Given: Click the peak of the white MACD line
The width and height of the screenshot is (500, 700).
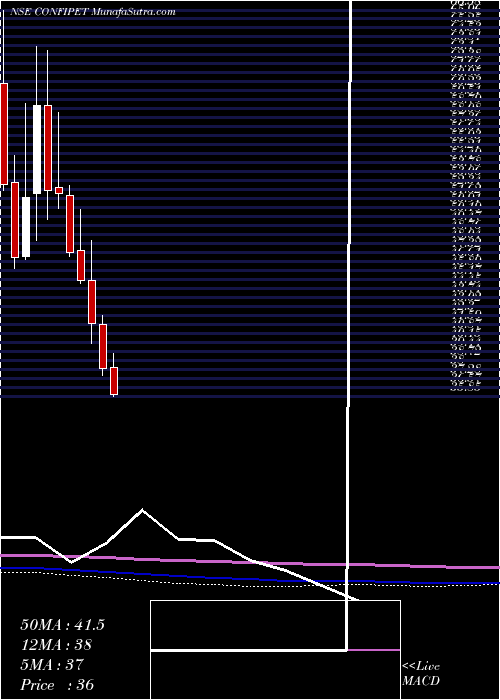Looking at the screenshot, I should (x=142, y=509).
